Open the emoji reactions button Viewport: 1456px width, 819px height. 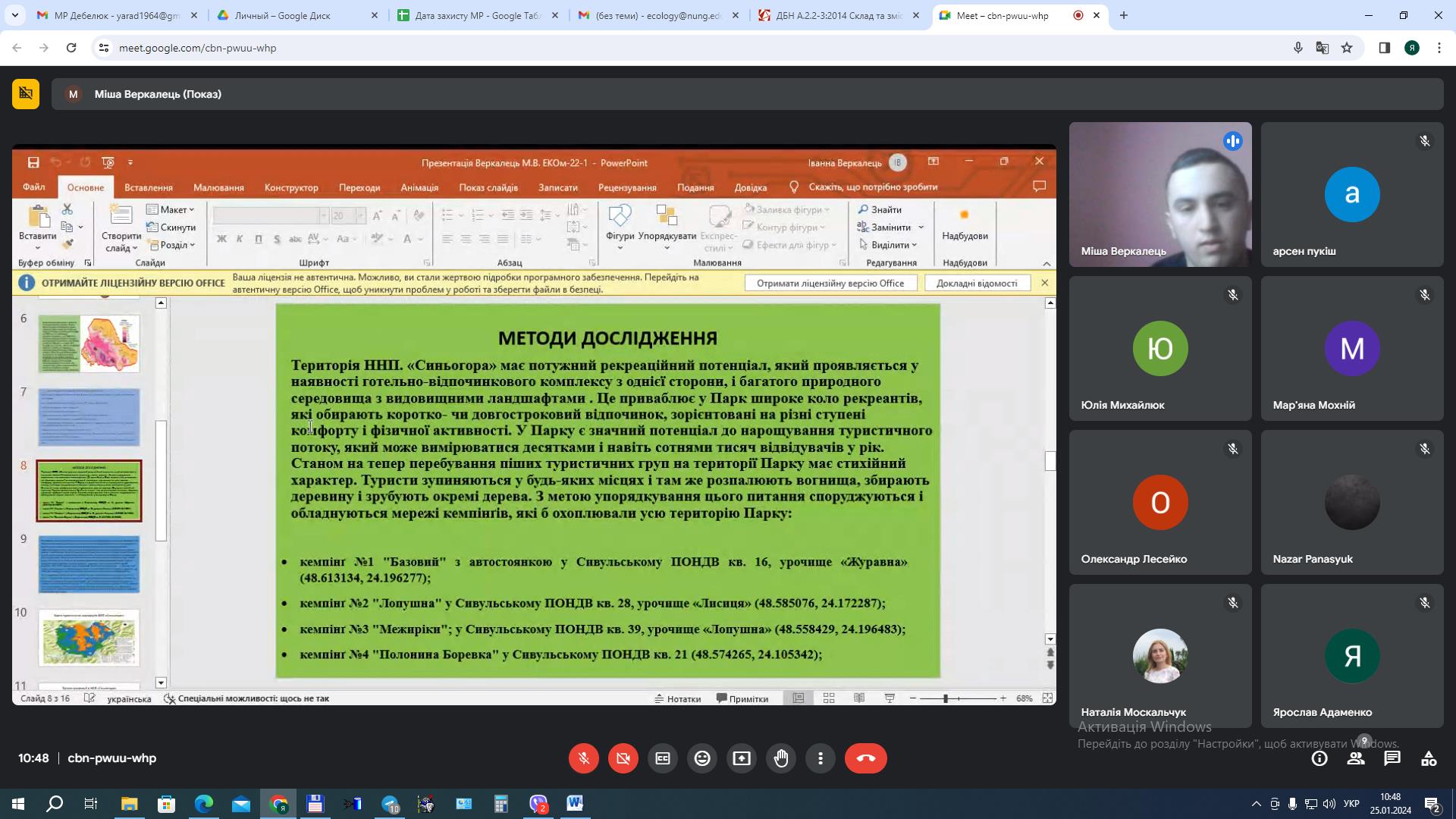pos(702,758)
